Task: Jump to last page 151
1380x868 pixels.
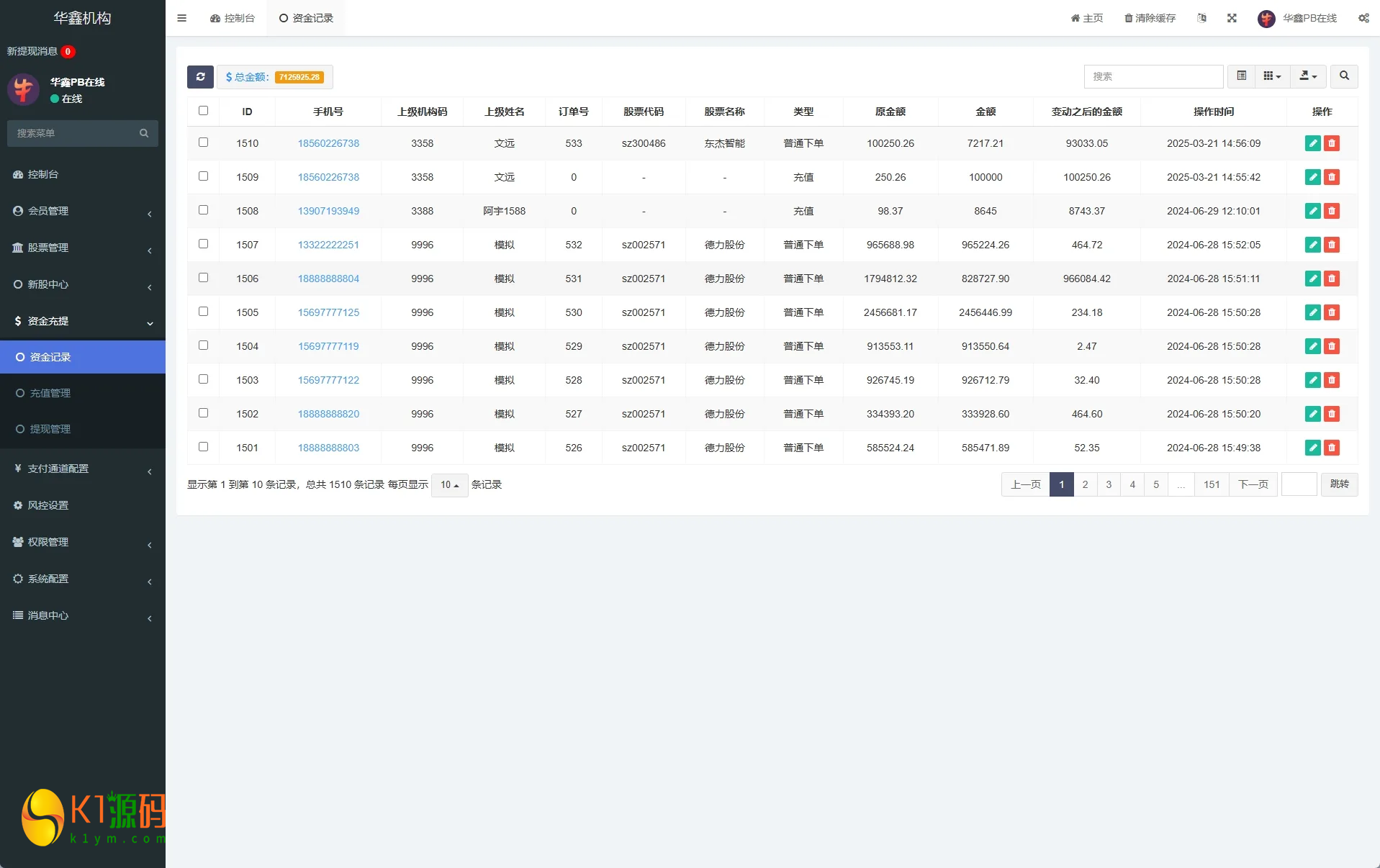Action: pyautogui.click(x=1212, y=484)
